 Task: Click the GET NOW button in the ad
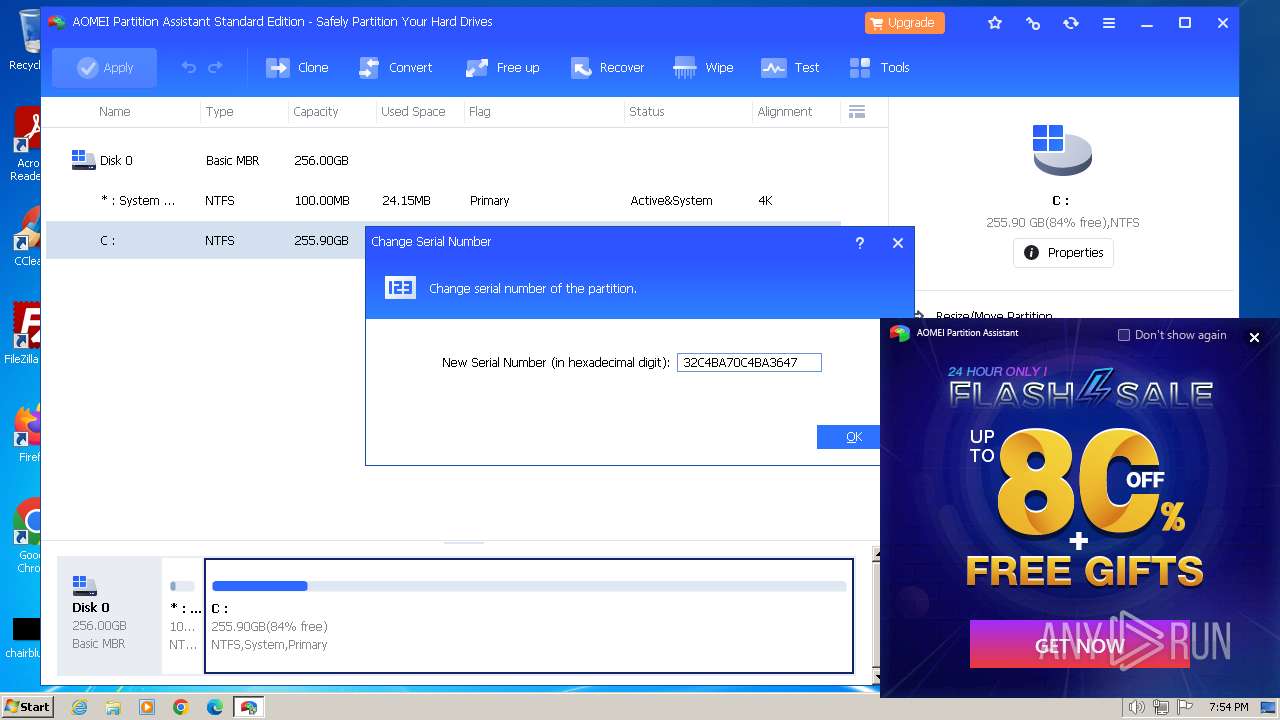coord(1079,645)
